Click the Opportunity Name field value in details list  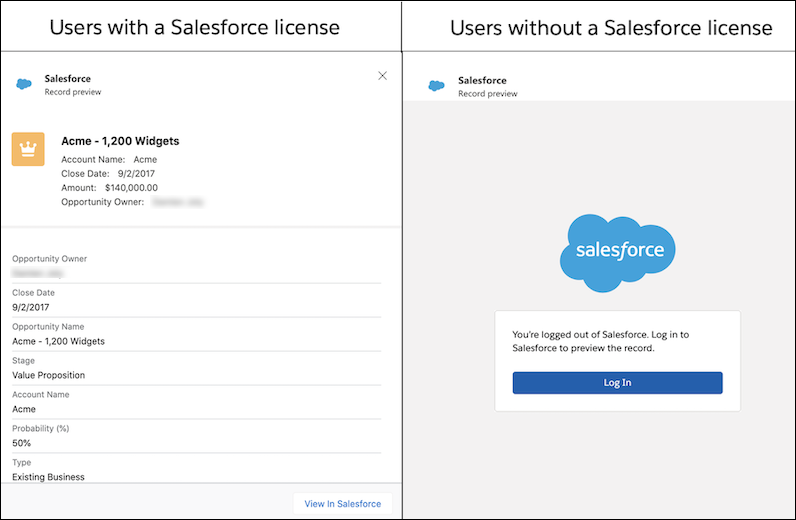click(x=58, y=341)
